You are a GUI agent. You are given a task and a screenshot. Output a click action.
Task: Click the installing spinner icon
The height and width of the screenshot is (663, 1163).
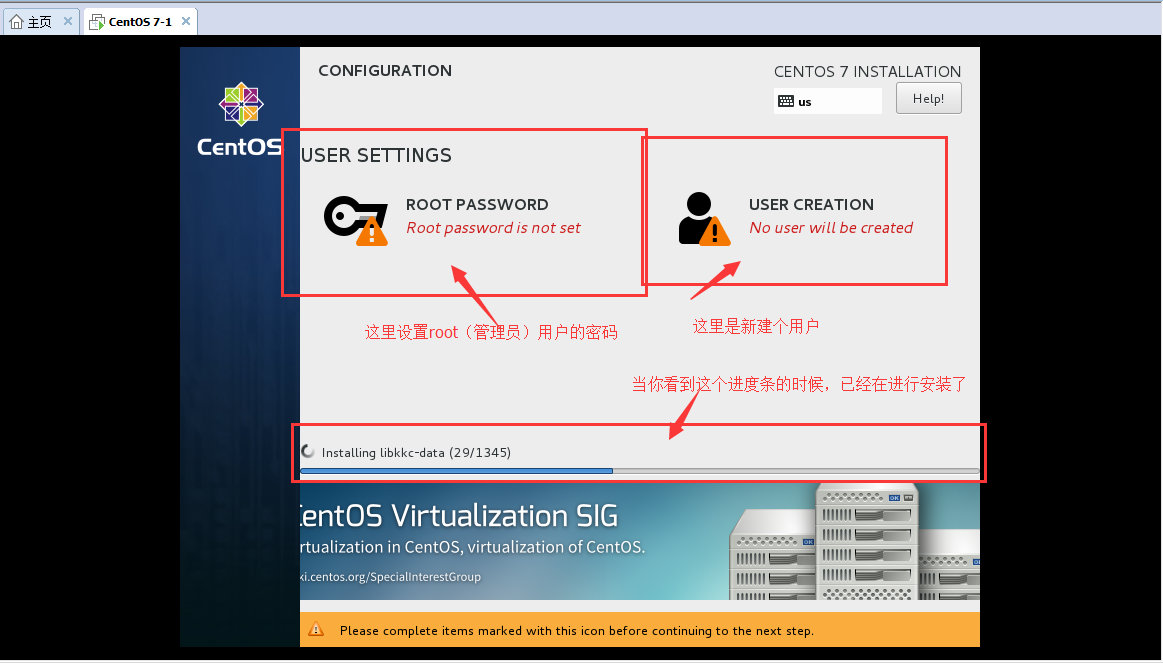[308, 452]
